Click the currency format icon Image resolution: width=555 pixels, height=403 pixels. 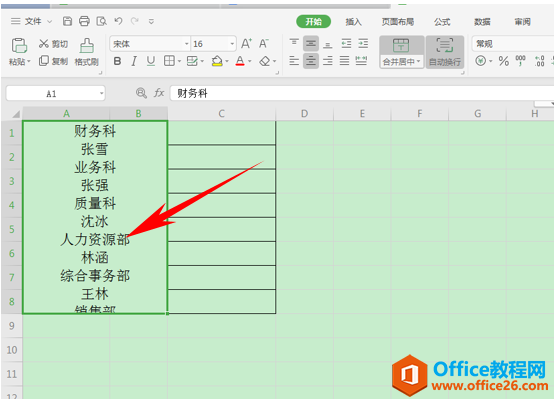(x=480, y=61)
